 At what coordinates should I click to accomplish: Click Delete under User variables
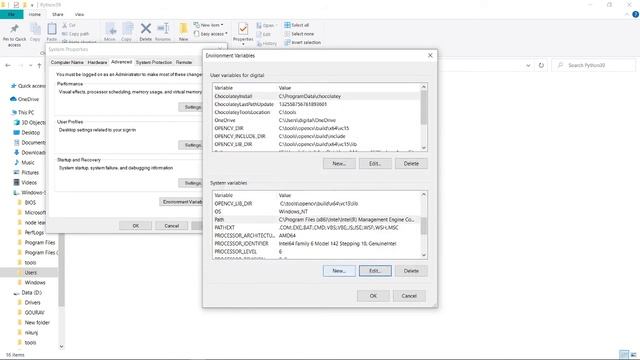point(411,163)
